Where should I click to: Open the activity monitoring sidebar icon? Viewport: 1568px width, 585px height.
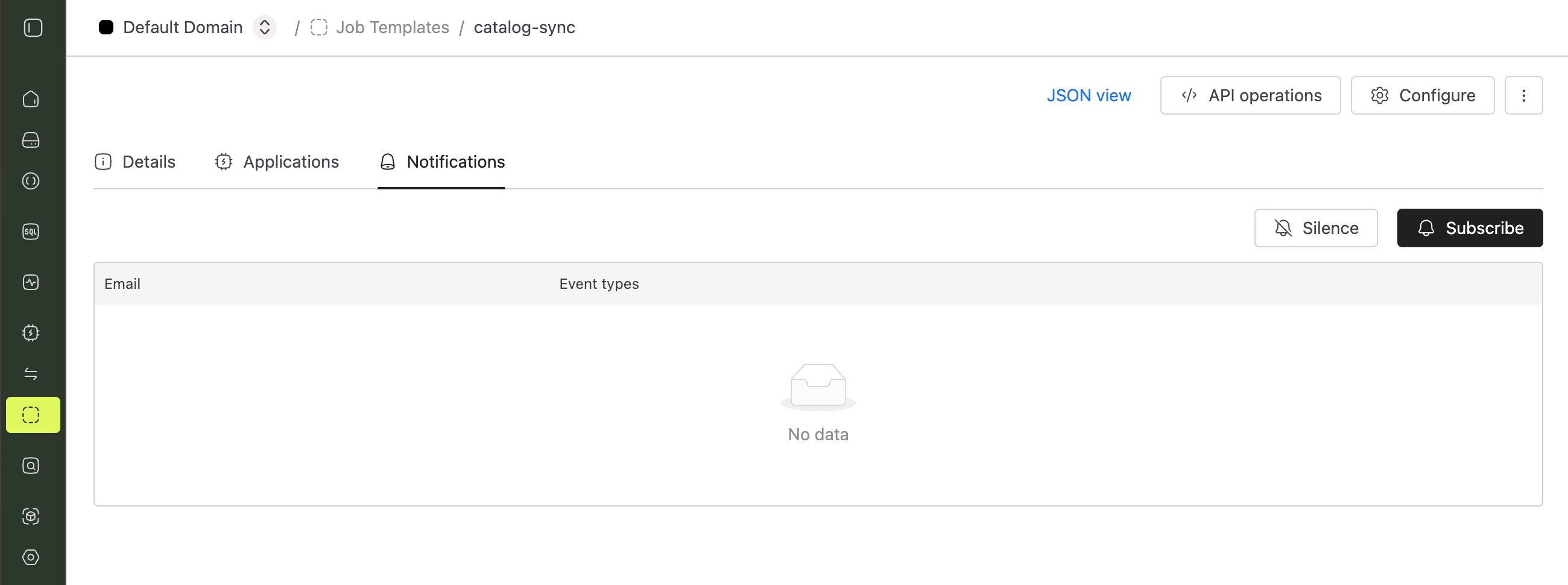click(31, 282)
